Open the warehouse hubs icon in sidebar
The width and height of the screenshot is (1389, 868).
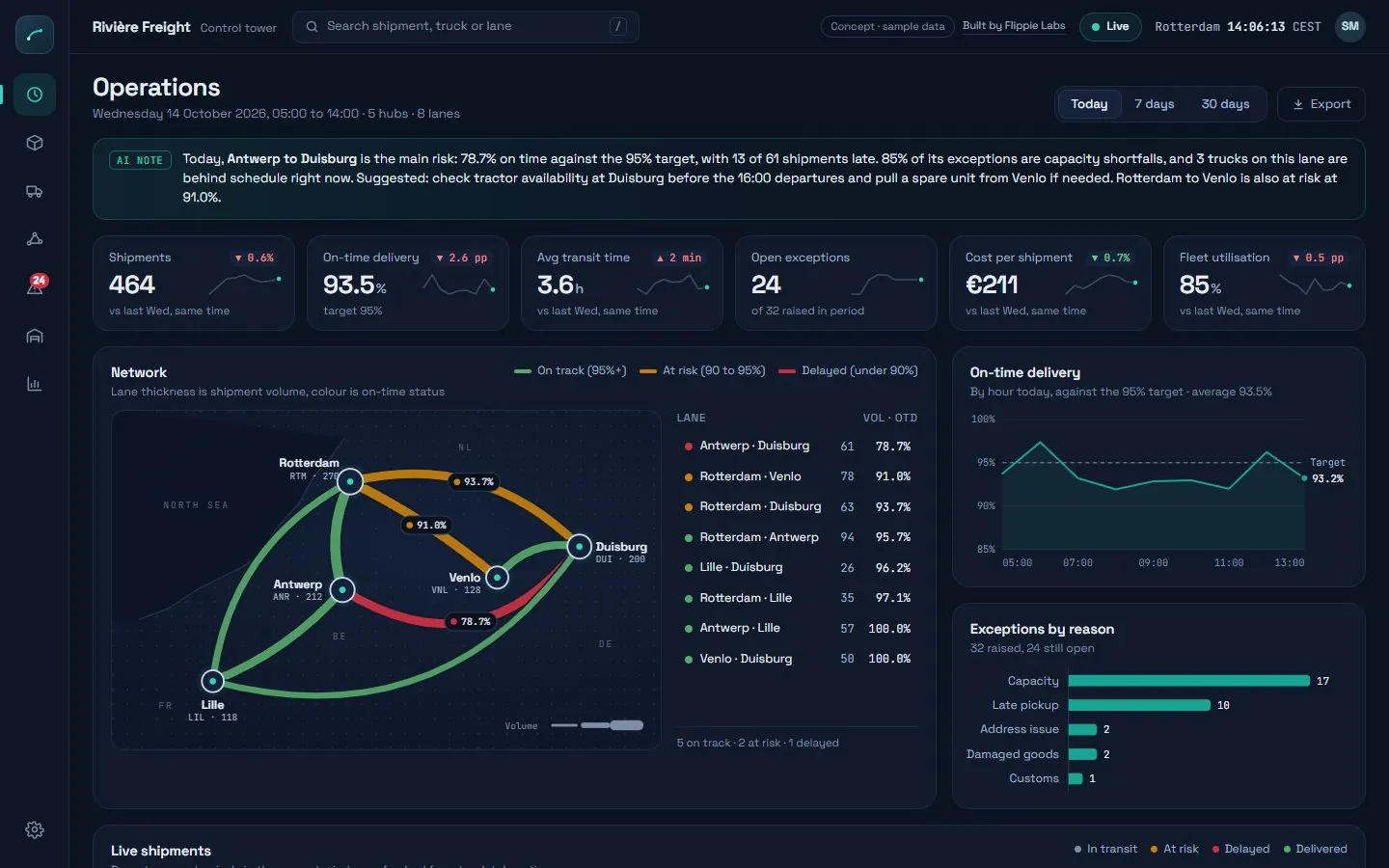click(x=35, y=336)
